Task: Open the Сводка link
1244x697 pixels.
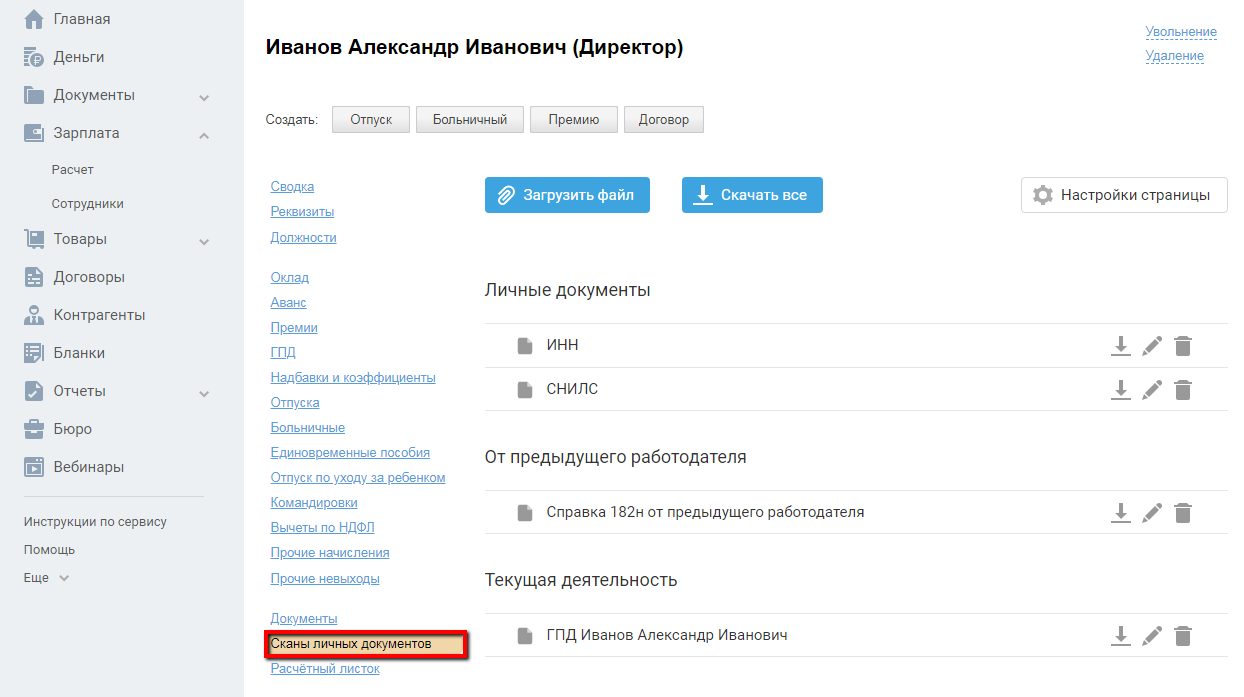Action: pyautogui.click(x=292, y=187)
